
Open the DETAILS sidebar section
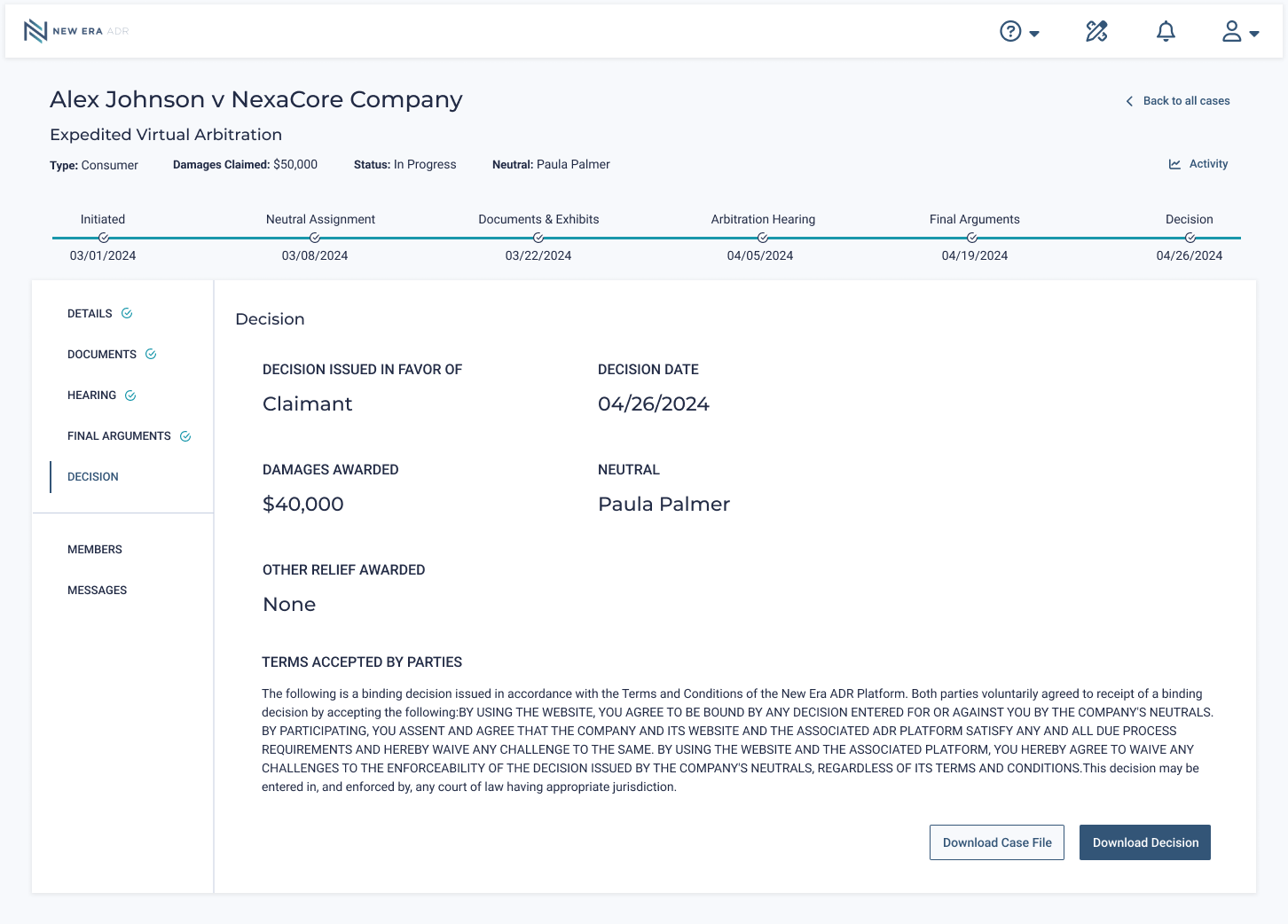[90, 314]
